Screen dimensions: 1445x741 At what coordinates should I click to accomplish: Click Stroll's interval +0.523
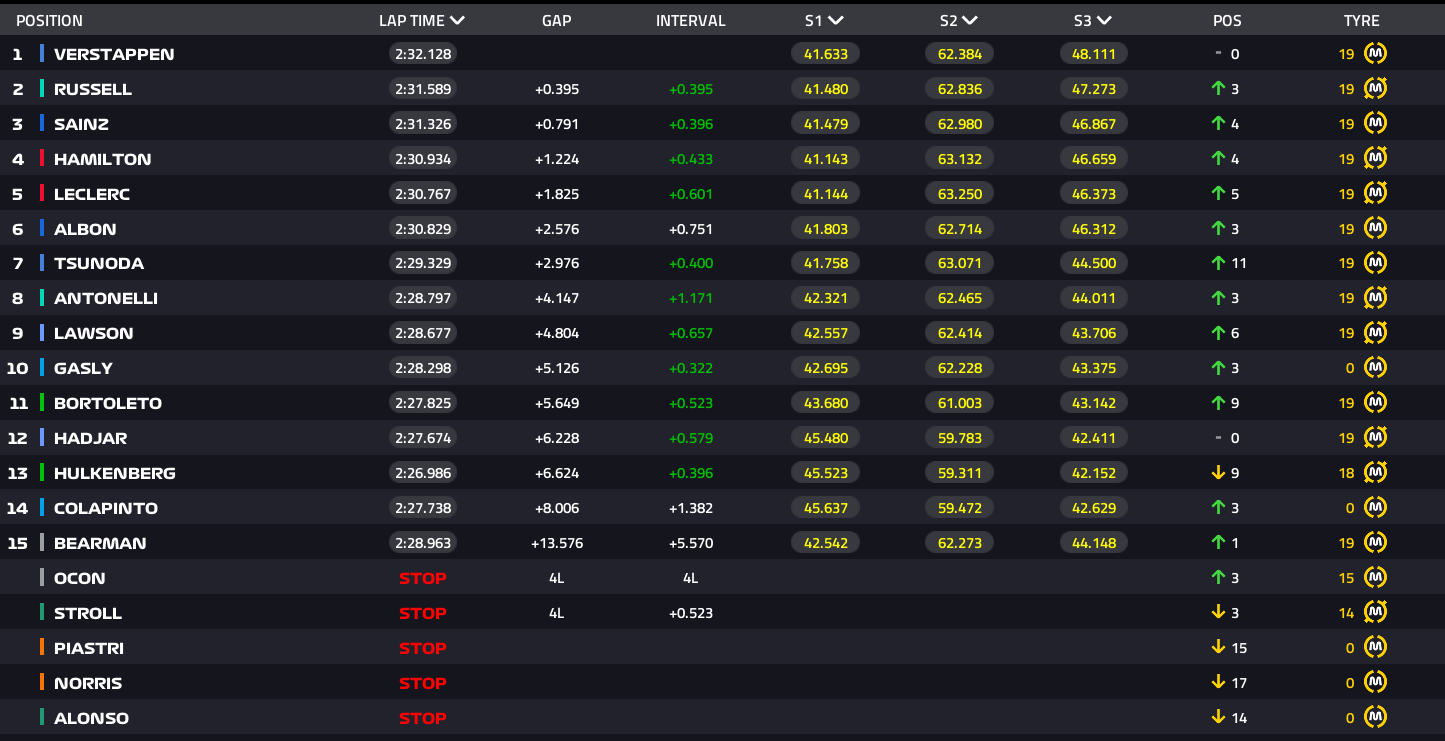(x=691, y=613)
